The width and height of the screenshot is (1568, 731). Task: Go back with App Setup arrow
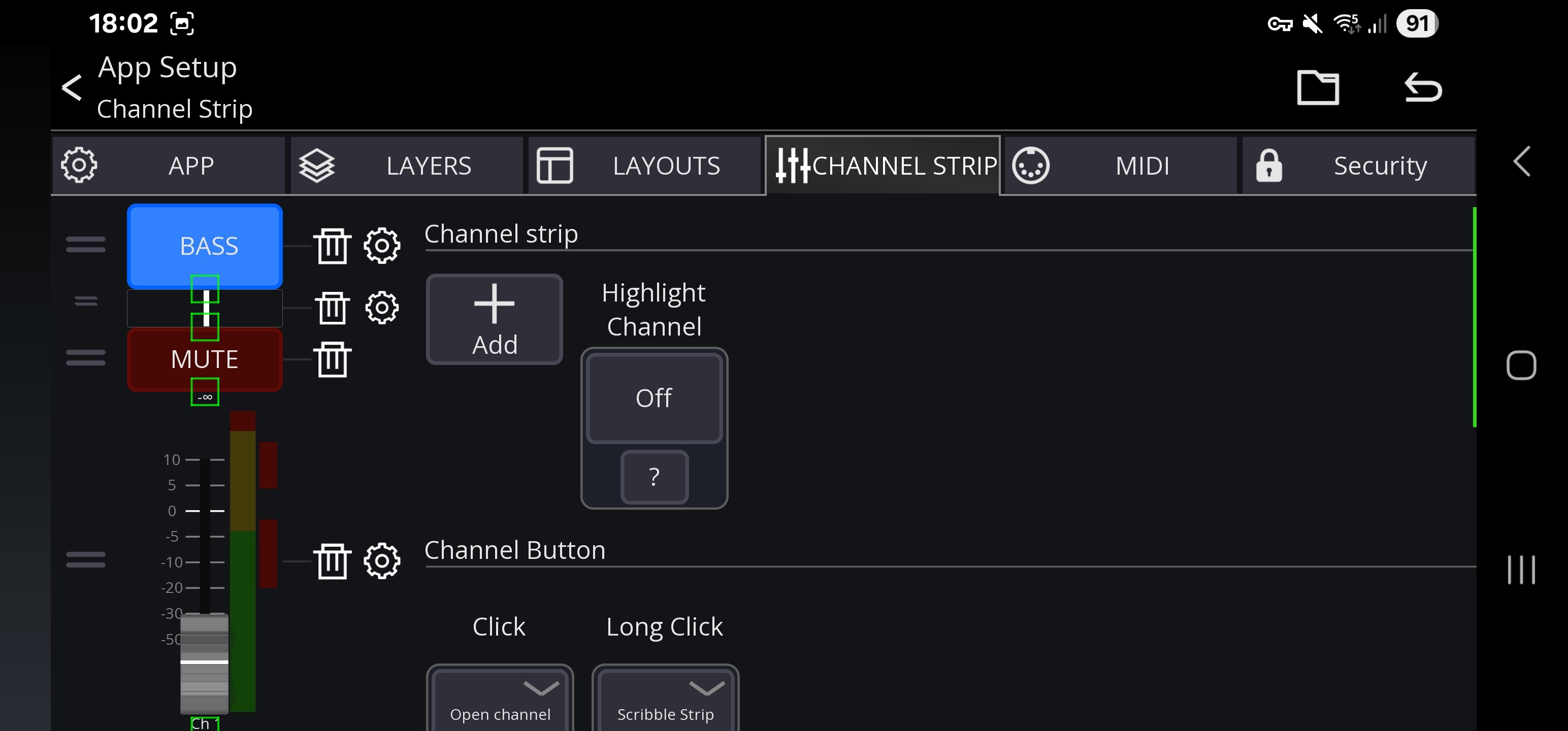pyautogui.click(x=73, y=88)
